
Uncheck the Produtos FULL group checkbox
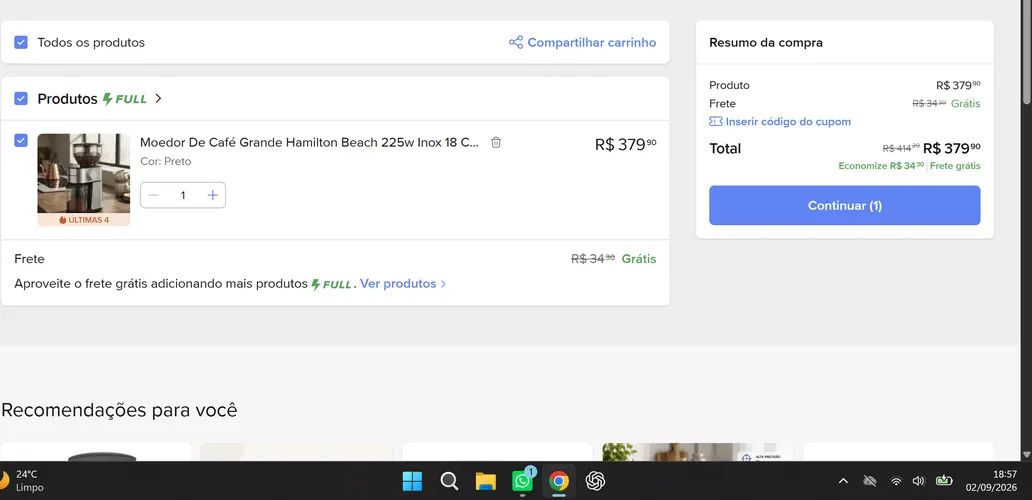pos(21,99)
